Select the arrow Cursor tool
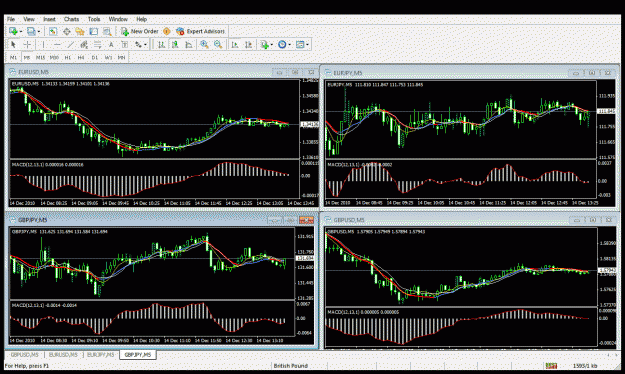This screenshot has height=374, width=625. pyautogui.click(x=13, y=45)
